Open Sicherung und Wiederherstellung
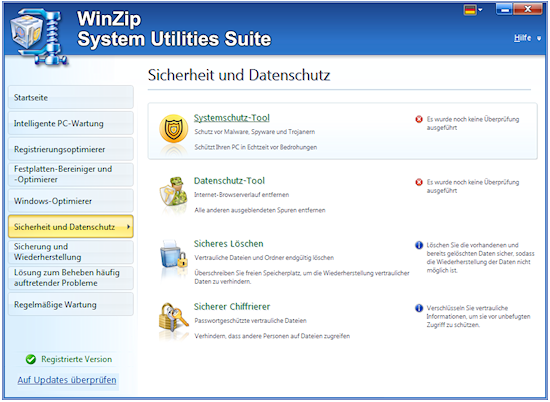 71,252
